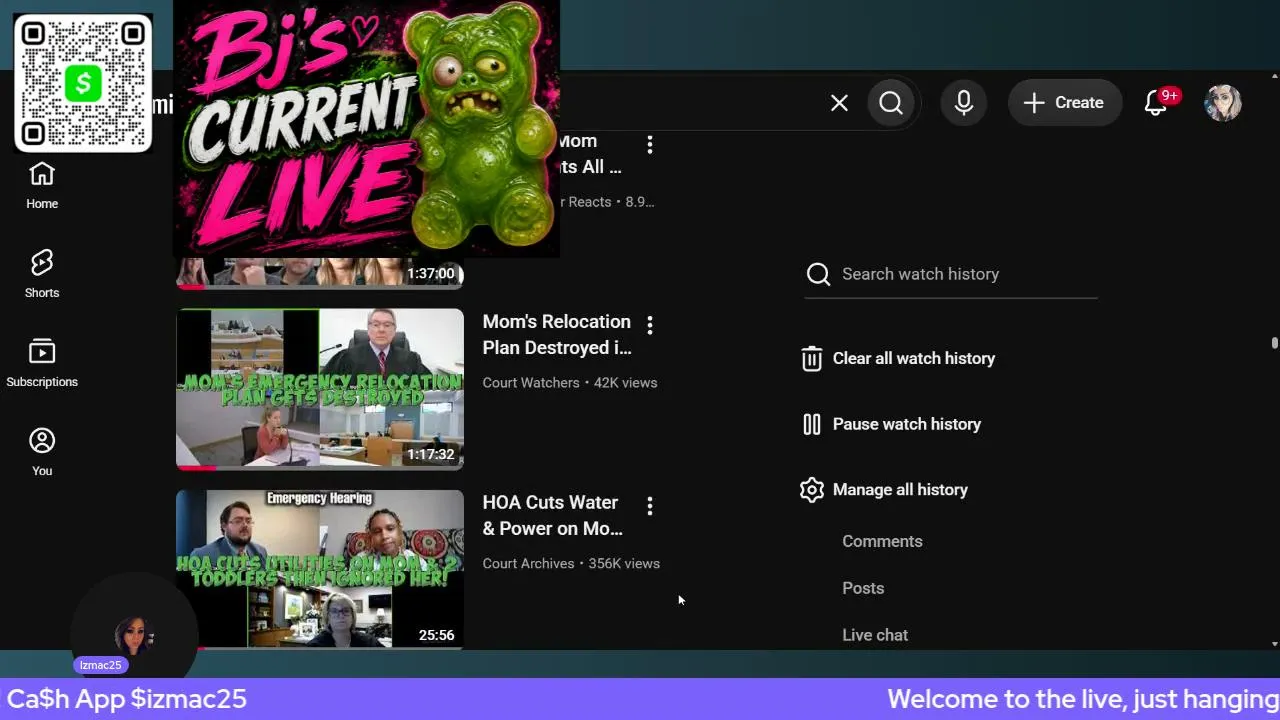Open options for HOA Cuts Water video
1280x720 pixels.
pyautogui.click(x=650, y=506)
